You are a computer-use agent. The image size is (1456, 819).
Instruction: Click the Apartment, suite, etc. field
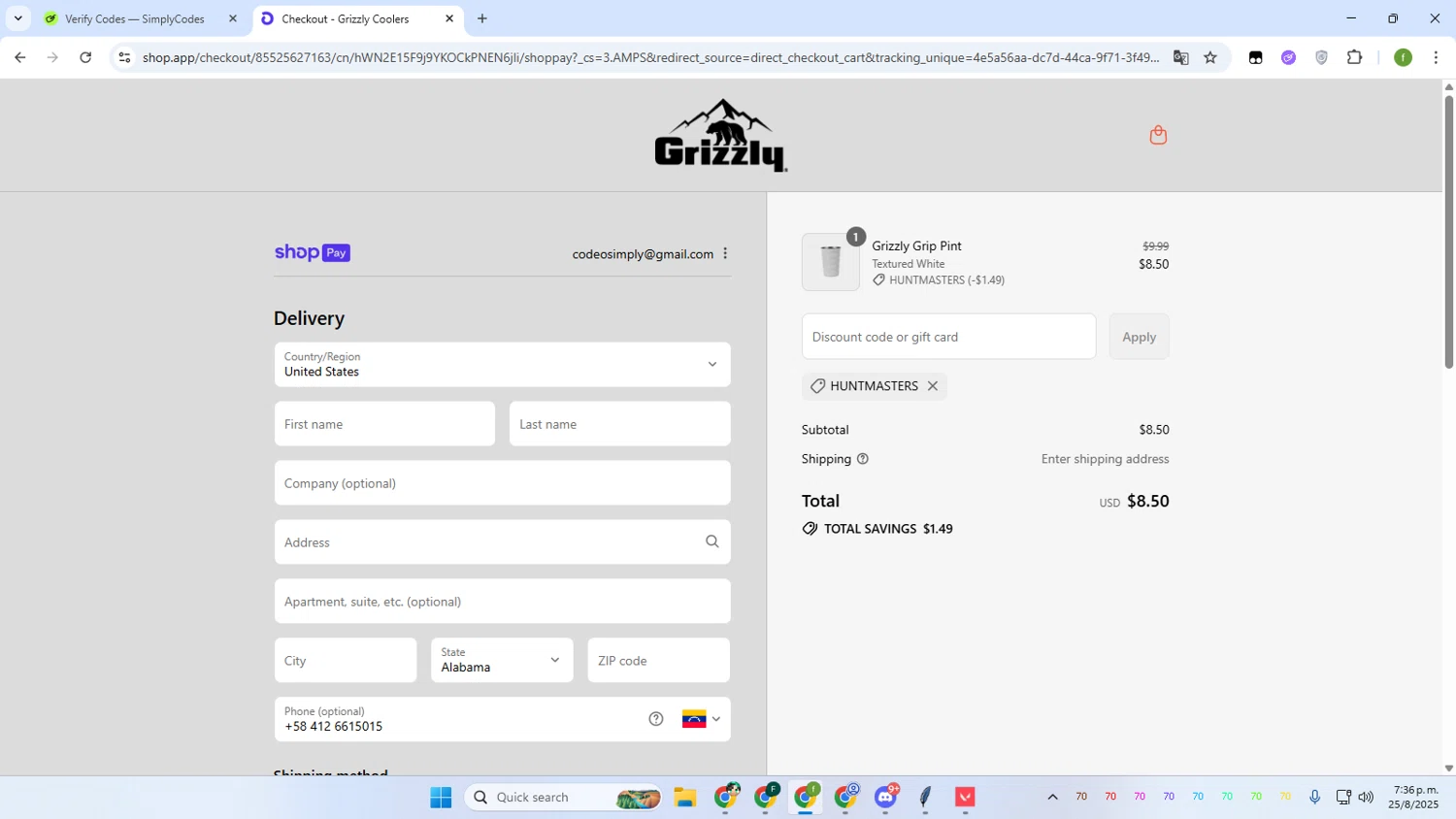(502, 601)
